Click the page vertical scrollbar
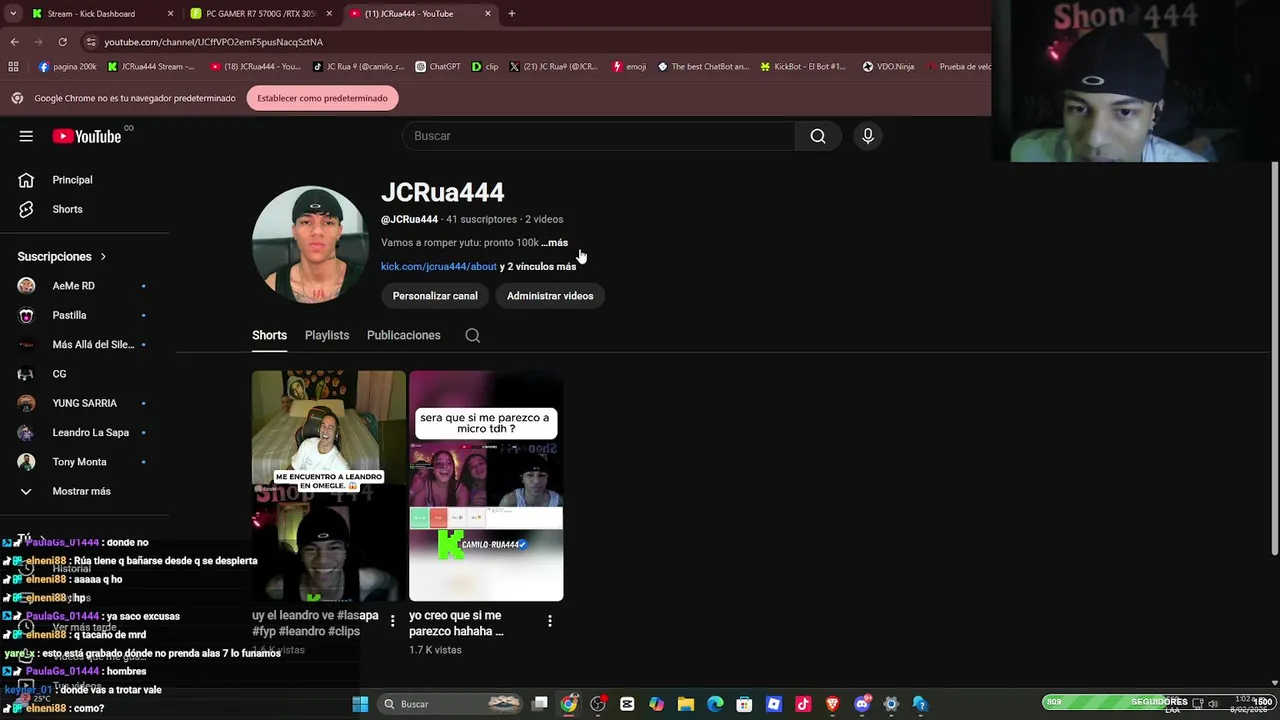This screenshot has height=720, width=1280. 1274,358
